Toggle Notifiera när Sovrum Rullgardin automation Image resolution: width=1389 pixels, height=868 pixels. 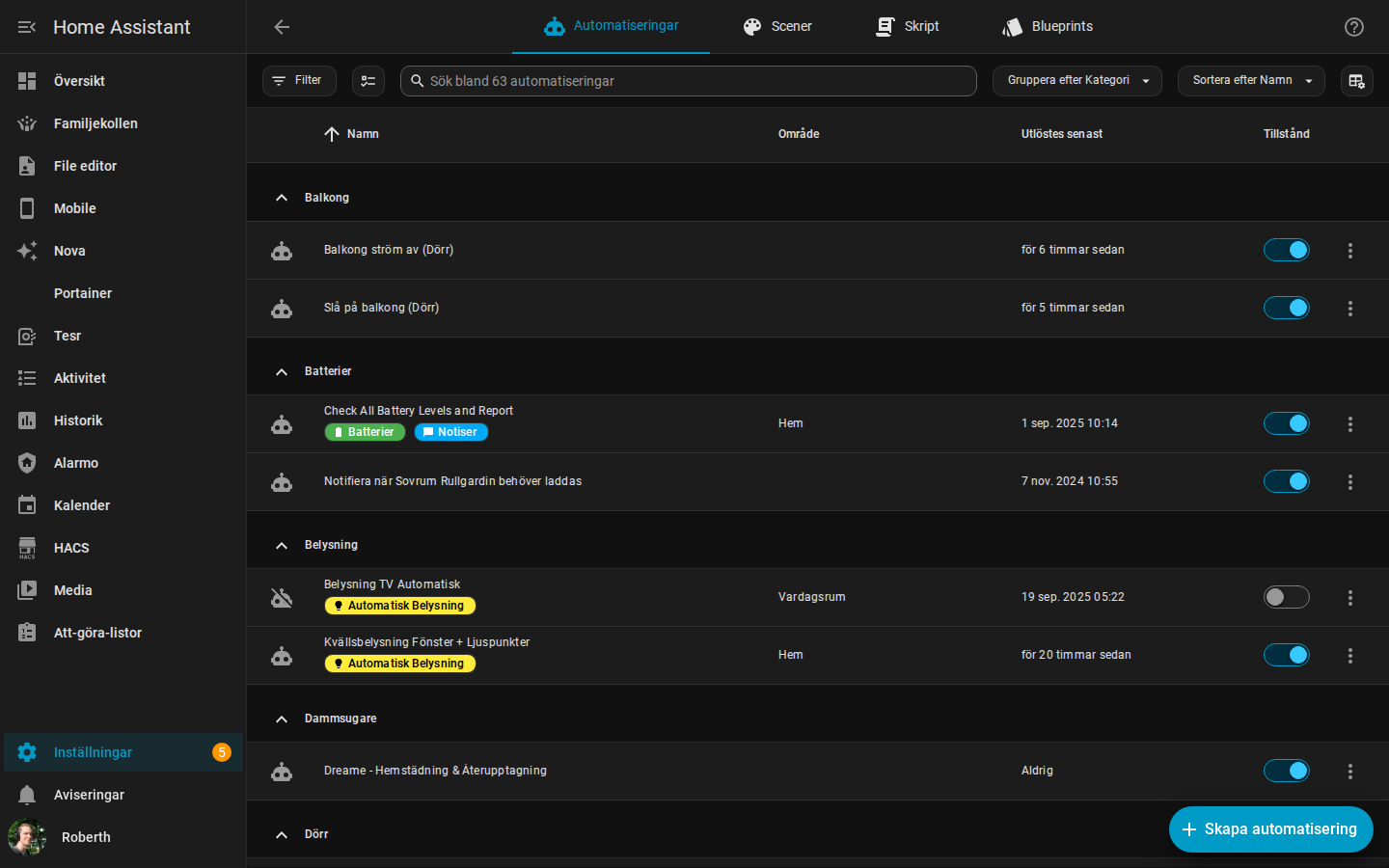point(1287,481)
